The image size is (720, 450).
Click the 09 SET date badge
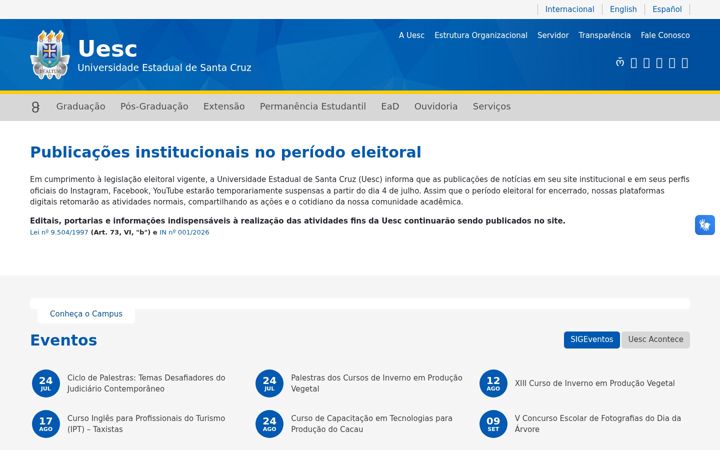pos(493,424)
